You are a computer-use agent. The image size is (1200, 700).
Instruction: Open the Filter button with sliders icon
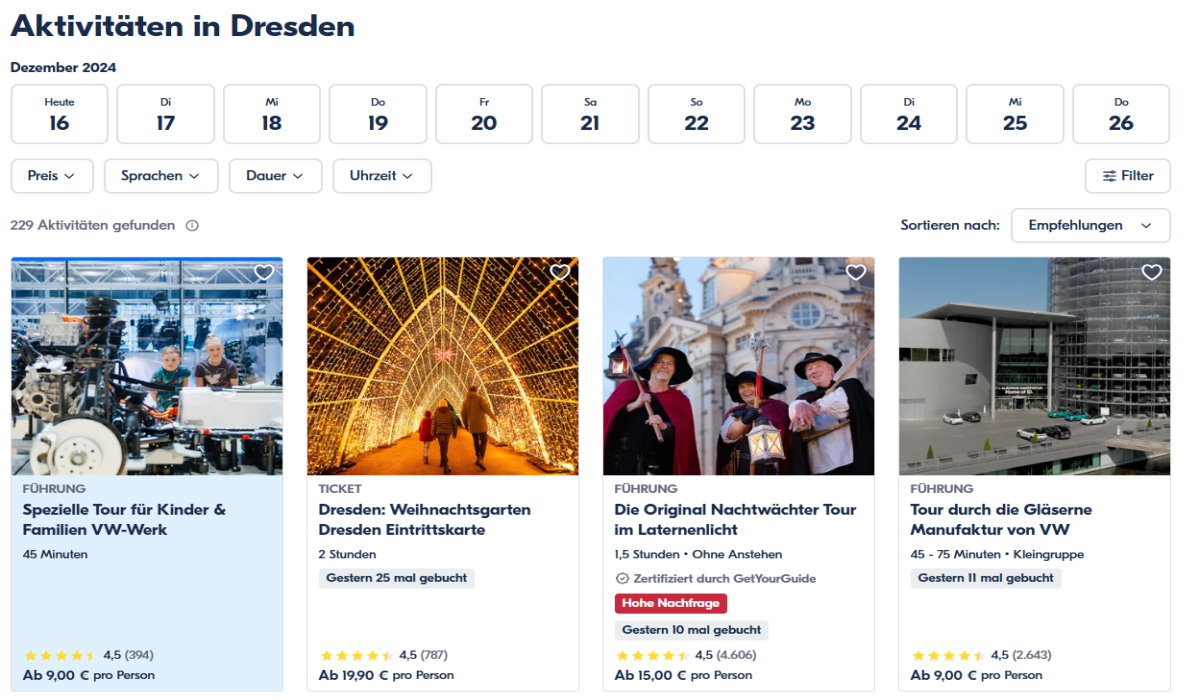1127,176
